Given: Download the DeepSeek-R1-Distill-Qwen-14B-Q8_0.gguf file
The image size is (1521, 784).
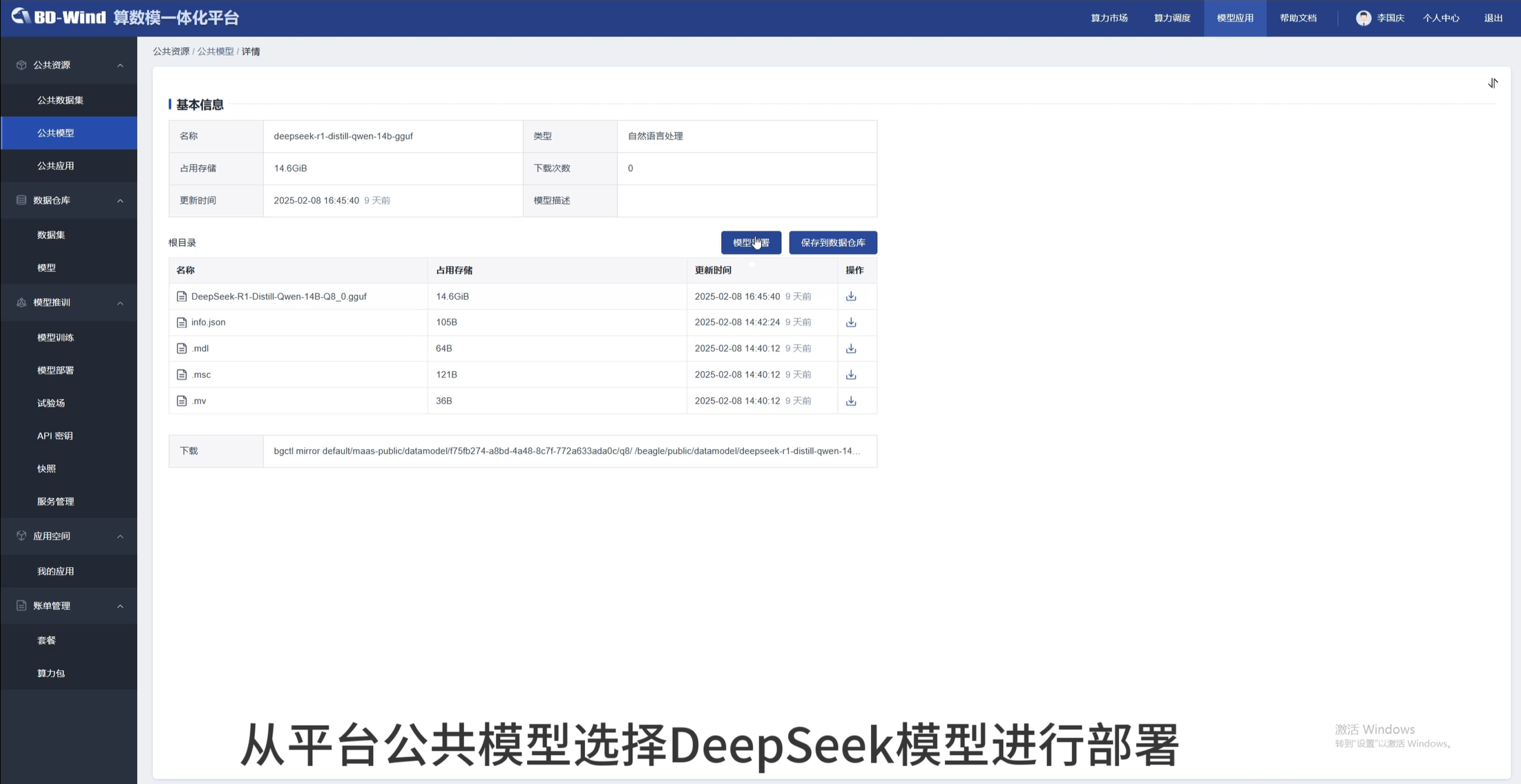Looking at the screenshot, I should pos(851,296).
